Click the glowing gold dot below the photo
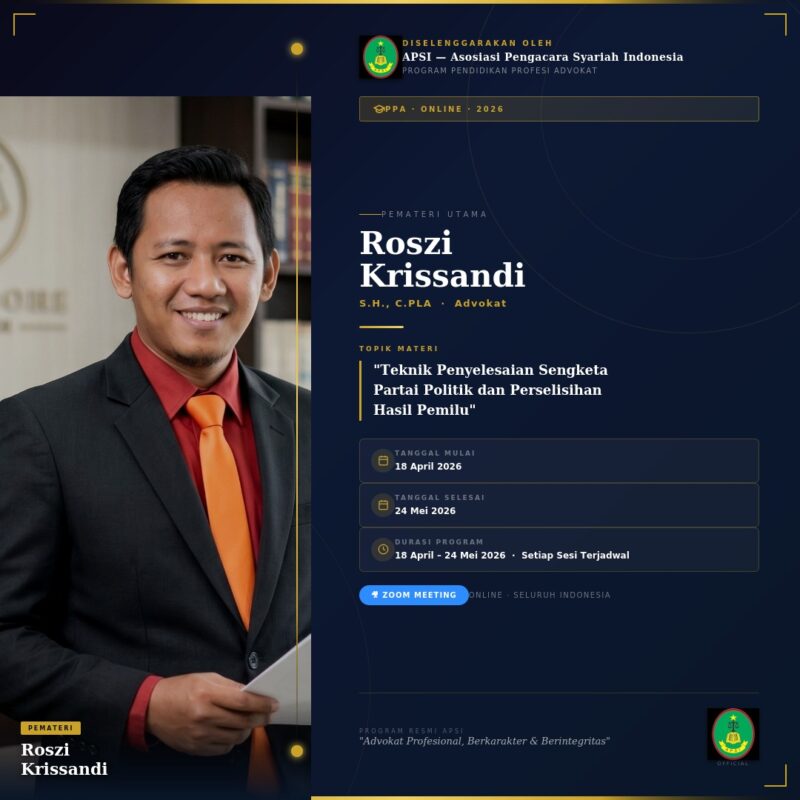The image size is (800, 800). pyautogui.click(x=297, y=751)
